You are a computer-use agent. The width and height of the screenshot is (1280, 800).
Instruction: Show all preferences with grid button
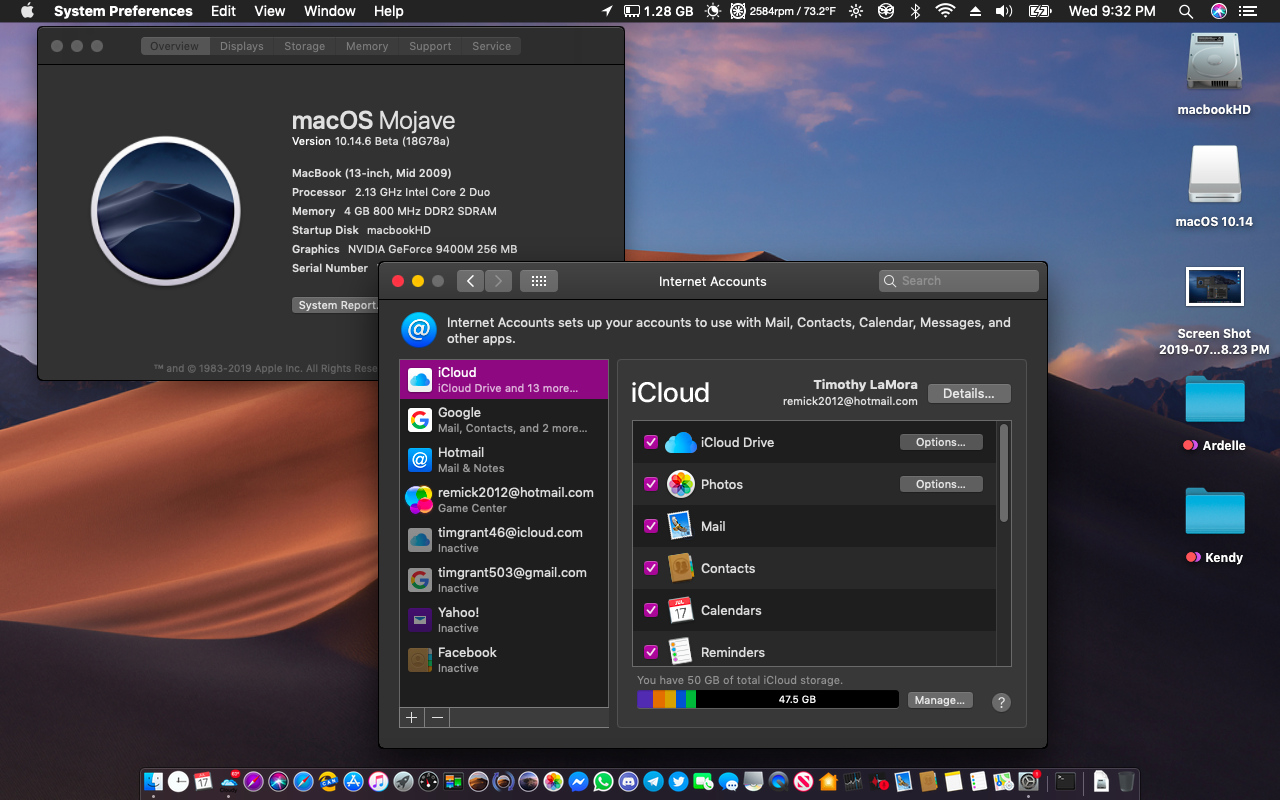[538, 281]
